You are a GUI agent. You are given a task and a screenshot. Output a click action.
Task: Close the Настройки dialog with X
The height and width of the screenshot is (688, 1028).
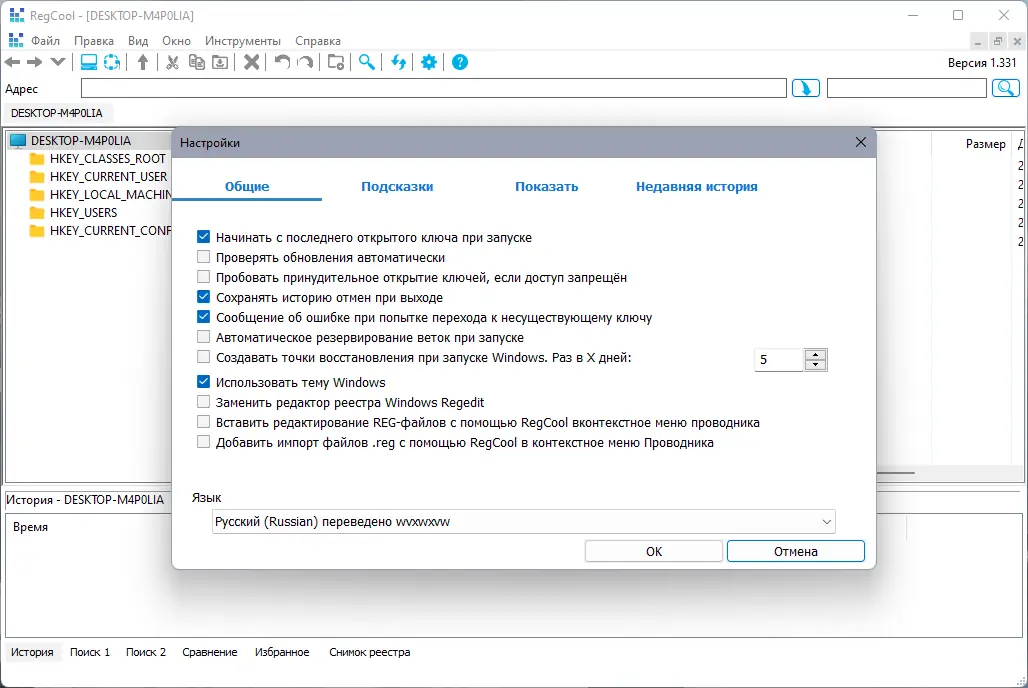[x=861, y=142]
